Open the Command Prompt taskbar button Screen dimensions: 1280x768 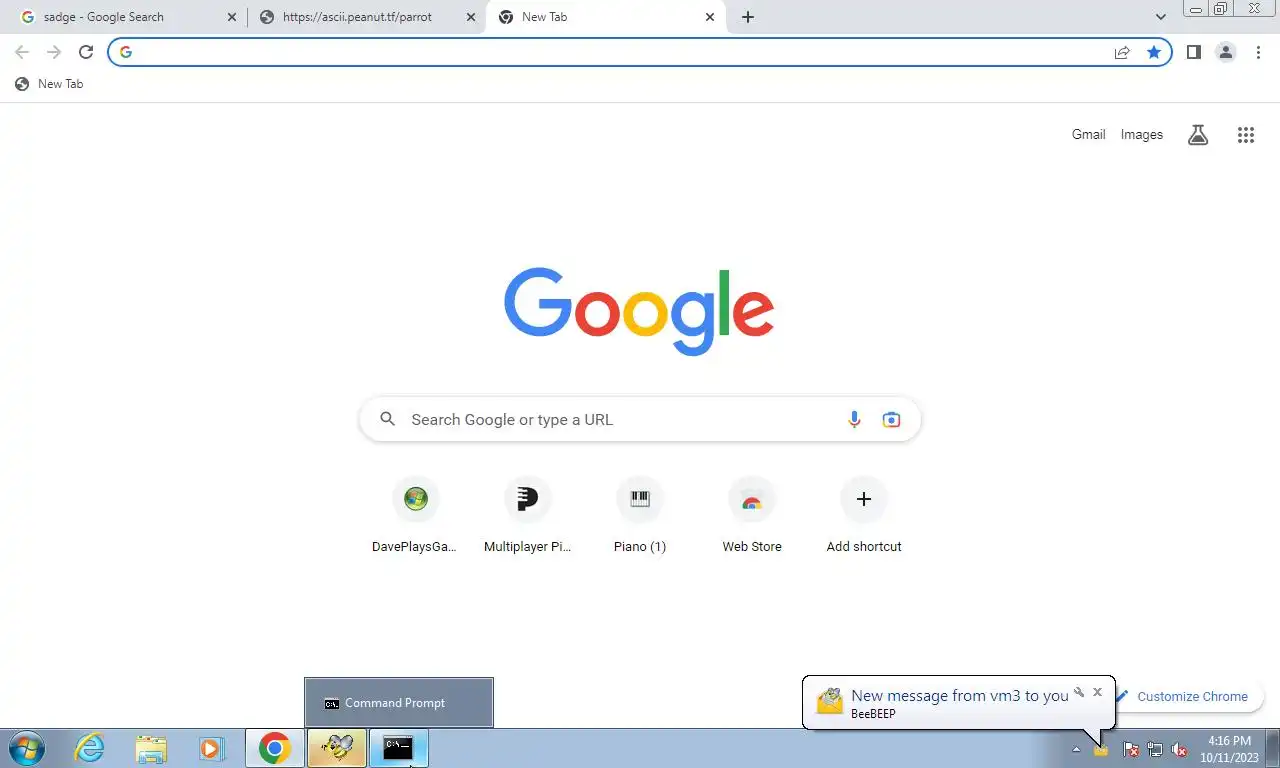(399, 748)
